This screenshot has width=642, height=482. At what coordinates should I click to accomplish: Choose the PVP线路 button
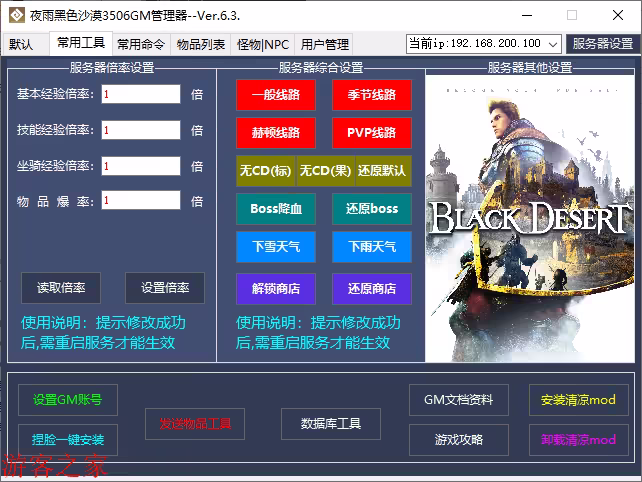371,133
